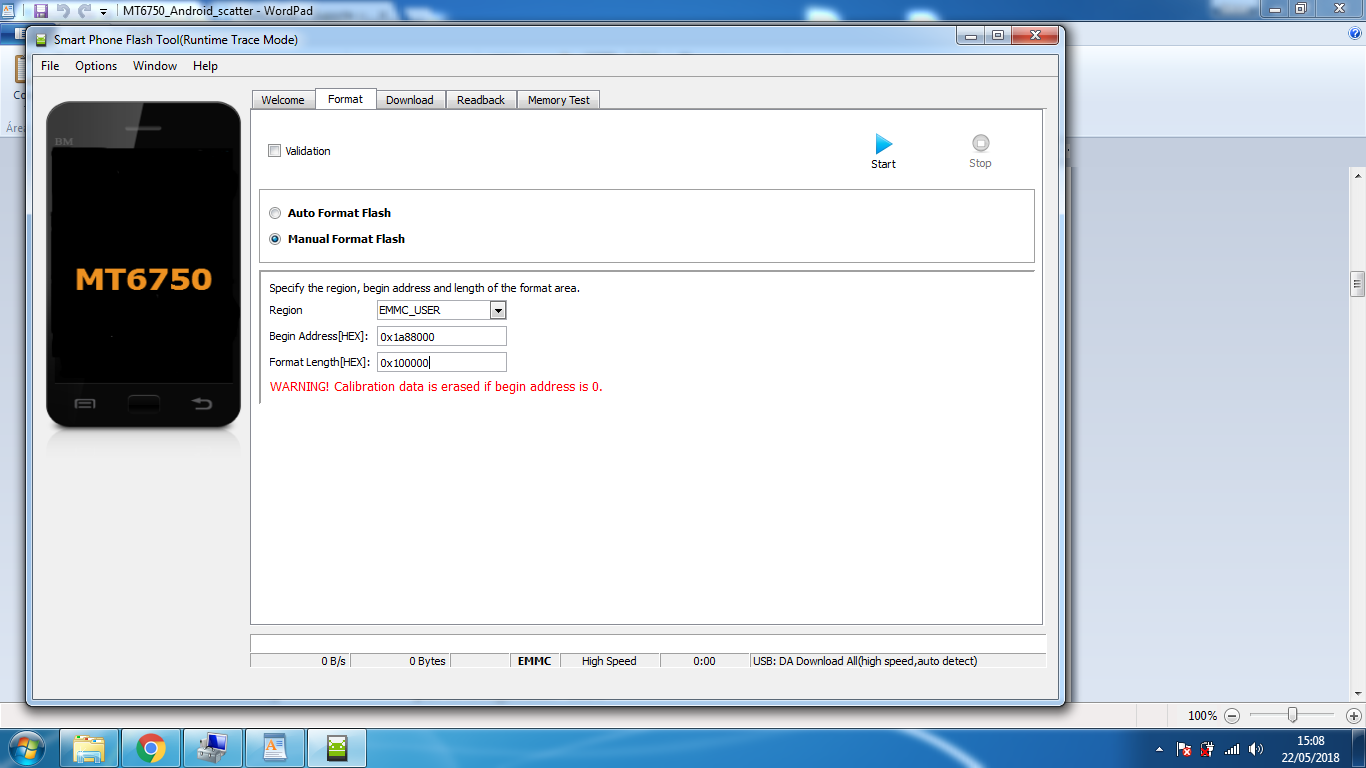Click the Smart Phone Flash Tool taskbar icon
Image resolution: width=1366 pixels, height=768 pixels.
[x=337, y=748]
